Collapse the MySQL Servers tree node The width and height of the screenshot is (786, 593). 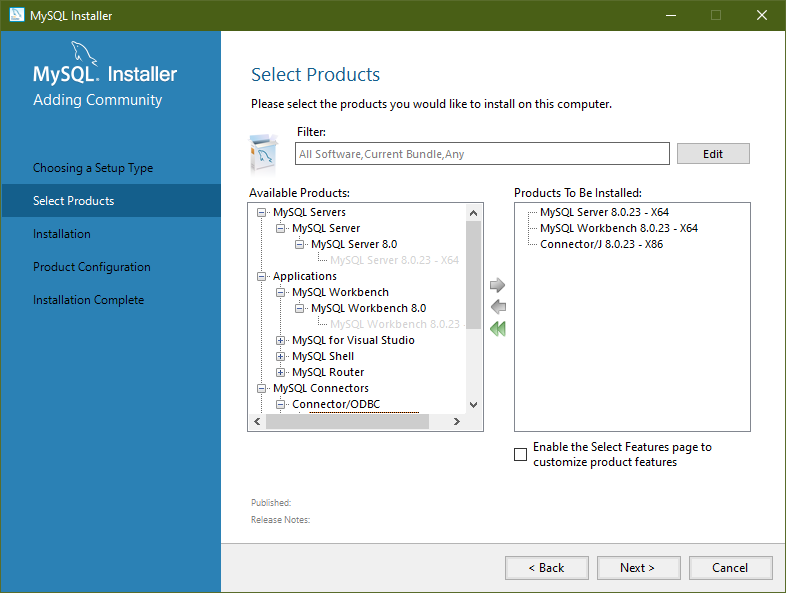[261, 213]
